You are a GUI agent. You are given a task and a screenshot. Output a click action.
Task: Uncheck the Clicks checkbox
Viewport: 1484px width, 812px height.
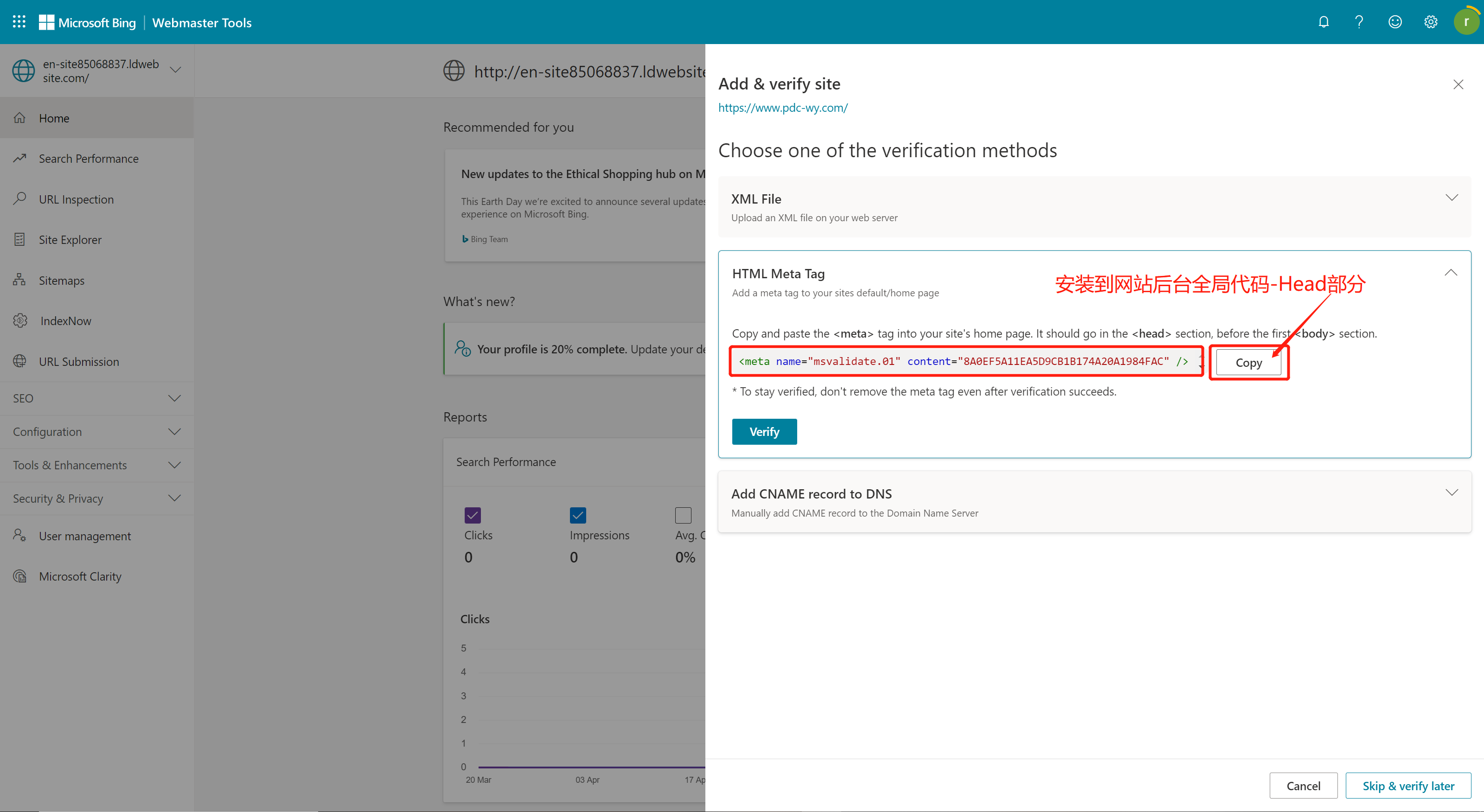click(x=473, y=515)
